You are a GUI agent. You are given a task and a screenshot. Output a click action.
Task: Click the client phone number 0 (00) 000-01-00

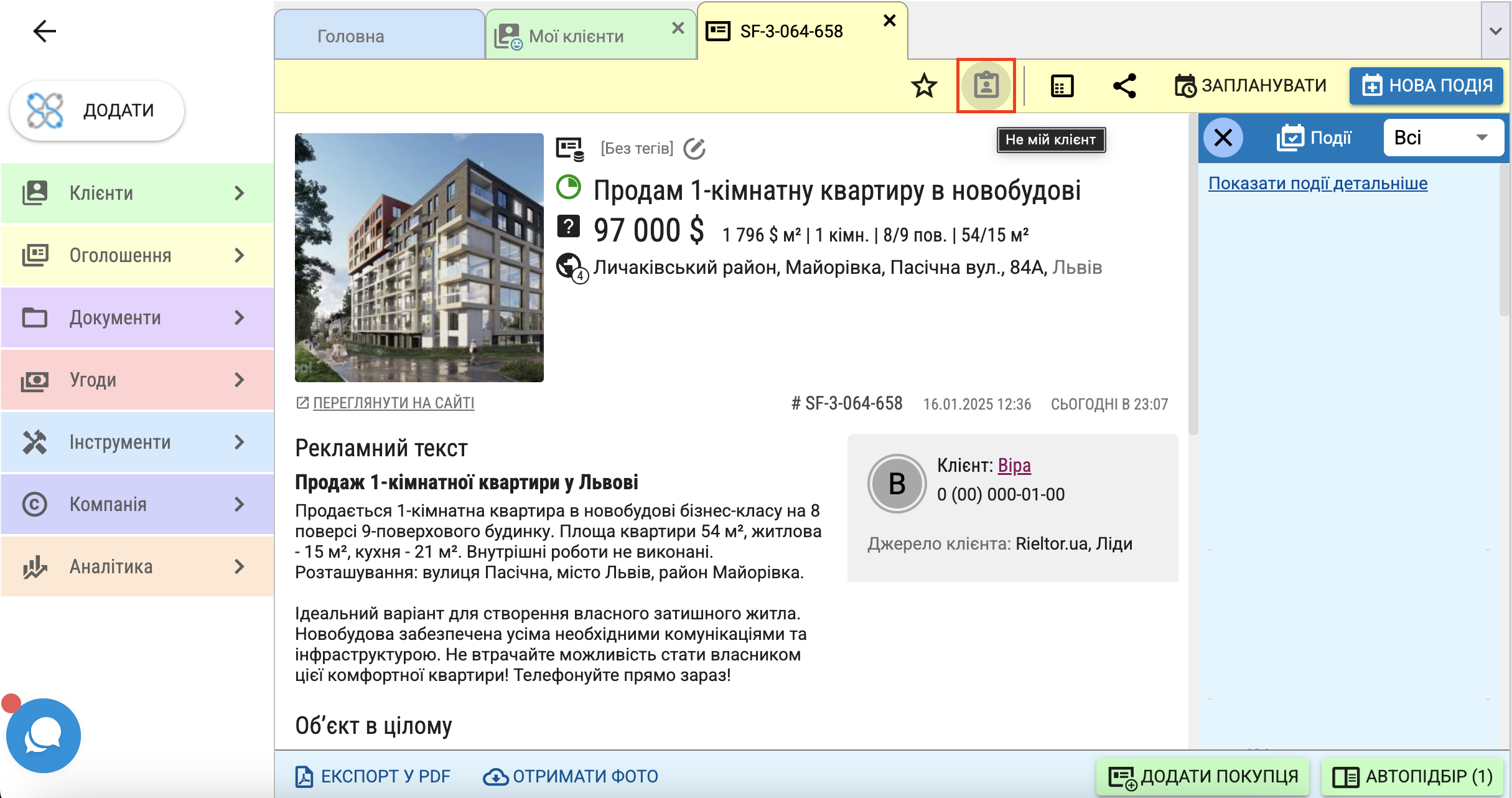click(x=1001, y=494)
